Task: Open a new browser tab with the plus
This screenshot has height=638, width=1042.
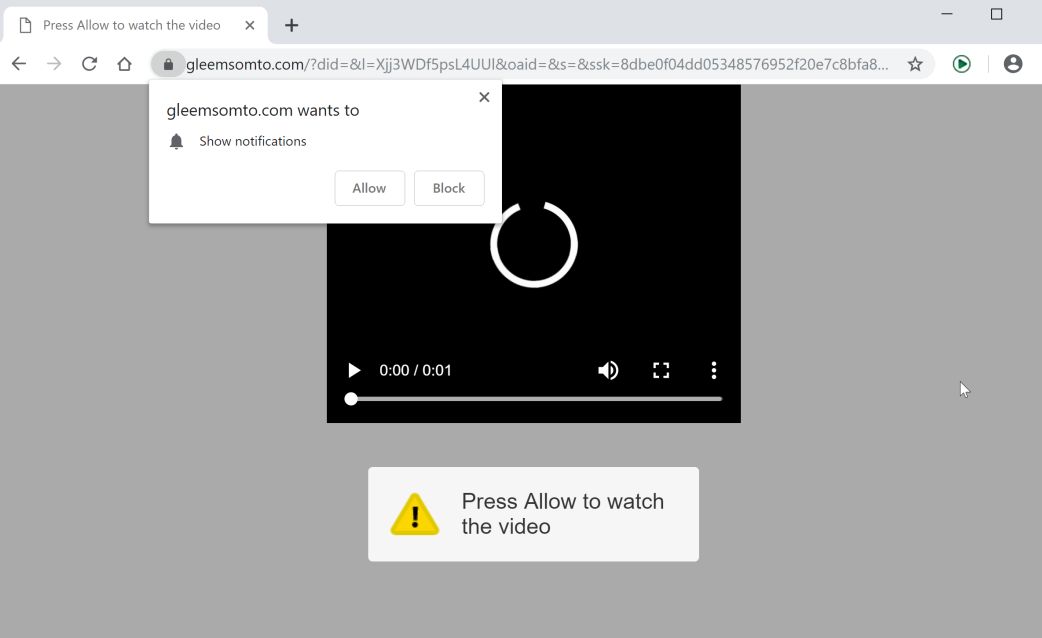Action: [291, 25]
